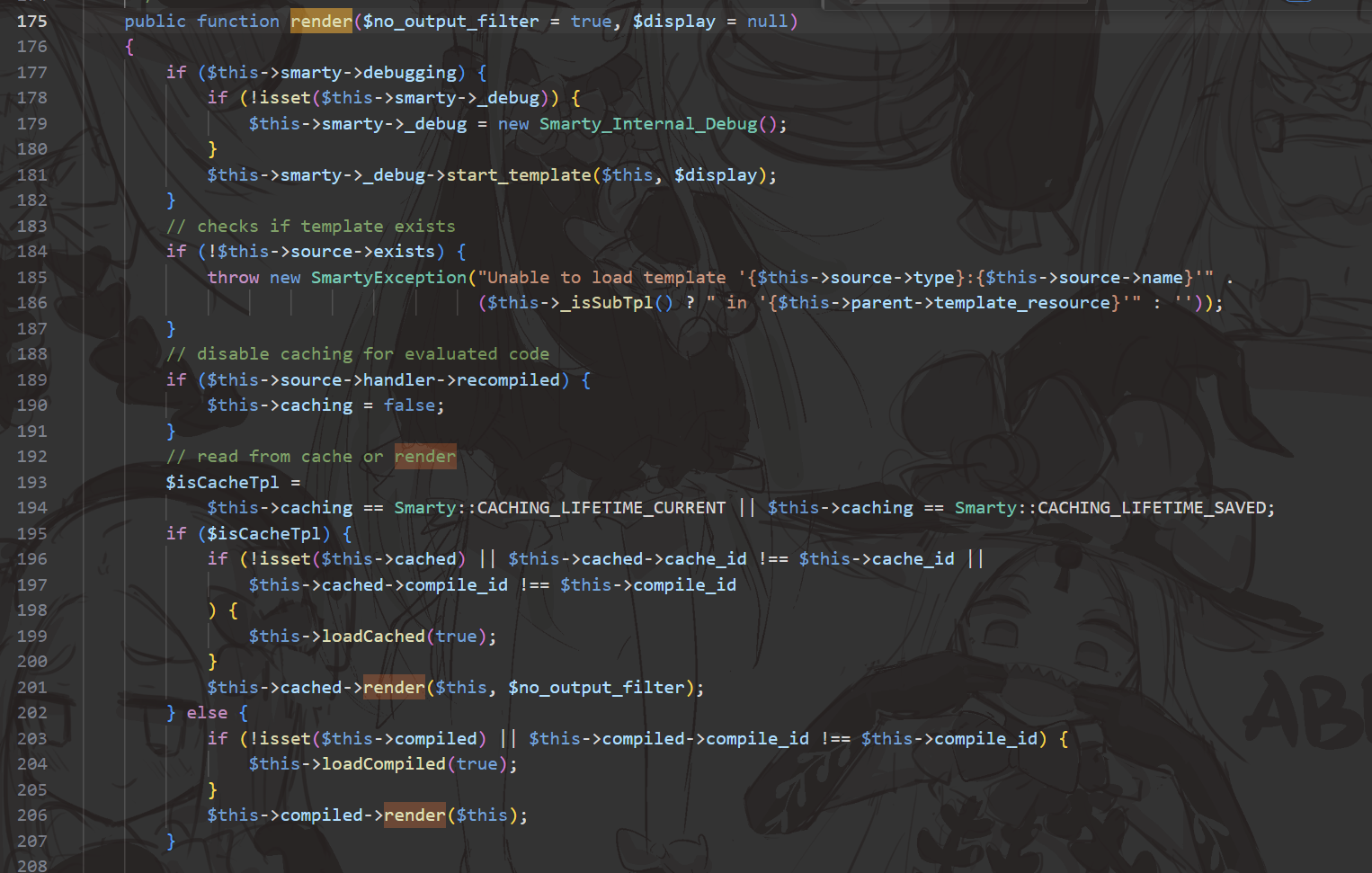Click the loadCached method call
This screenshot has height=873, width=1372.
coord(372,636)
